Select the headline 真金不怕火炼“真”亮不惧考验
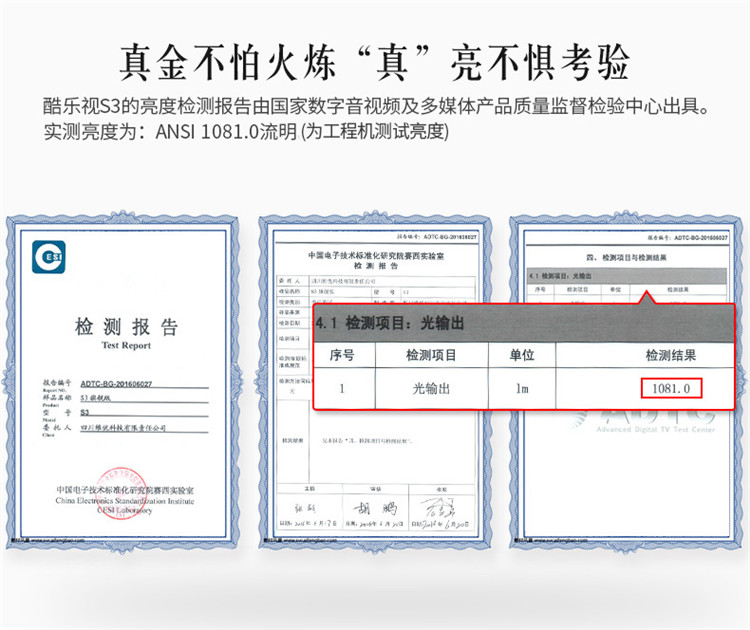 374,63
